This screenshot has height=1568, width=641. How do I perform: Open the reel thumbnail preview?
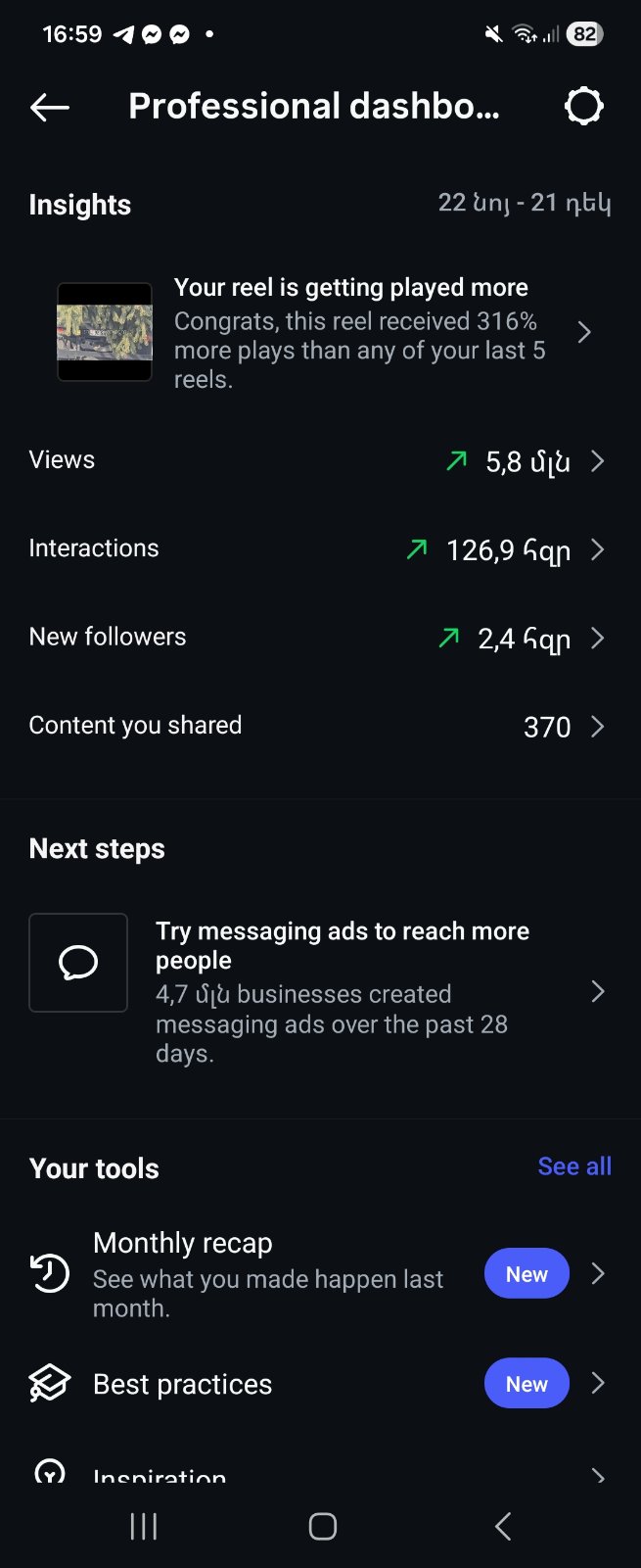(x=105, y=332)
